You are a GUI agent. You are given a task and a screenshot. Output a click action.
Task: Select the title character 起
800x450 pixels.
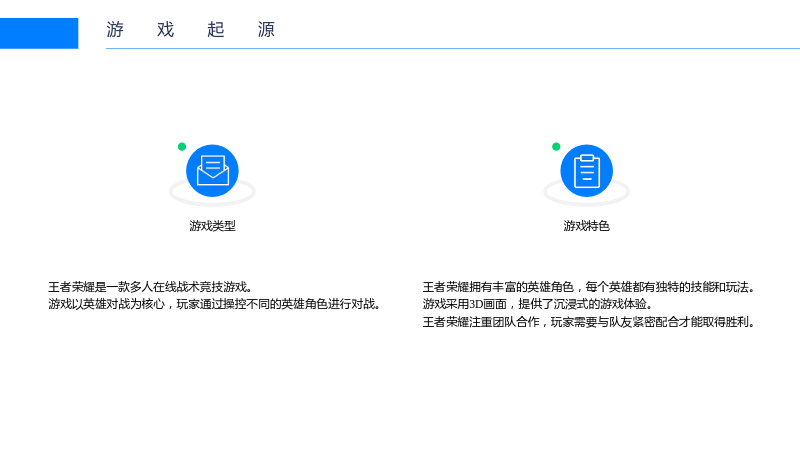(216, 30)
